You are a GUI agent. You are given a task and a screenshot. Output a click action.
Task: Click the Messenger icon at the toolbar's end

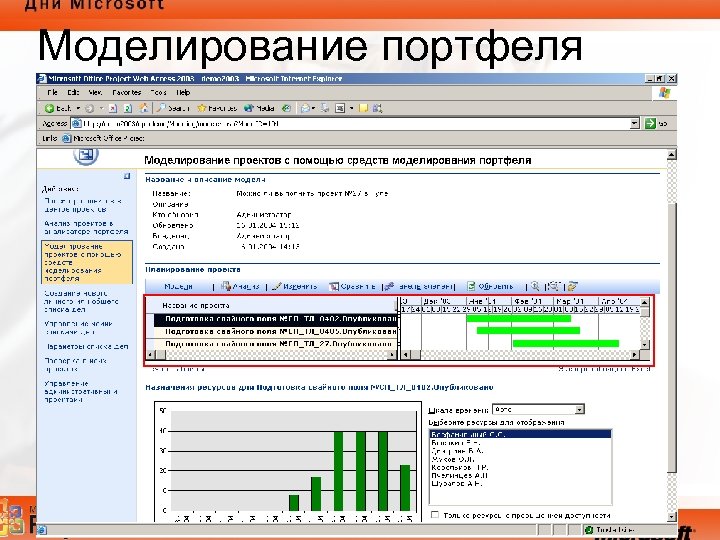pos(377,108)
